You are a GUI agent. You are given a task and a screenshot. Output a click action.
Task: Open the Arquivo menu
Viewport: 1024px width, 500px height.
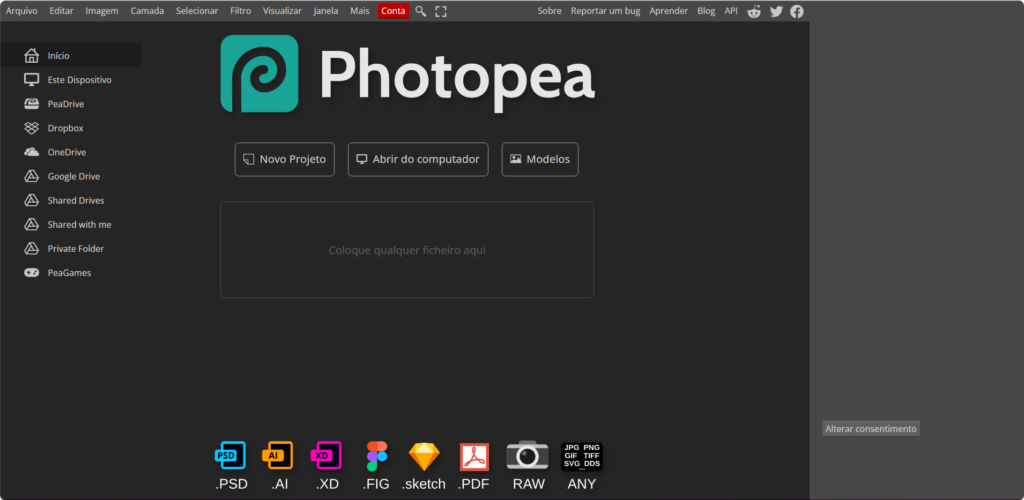click(22, 11)
